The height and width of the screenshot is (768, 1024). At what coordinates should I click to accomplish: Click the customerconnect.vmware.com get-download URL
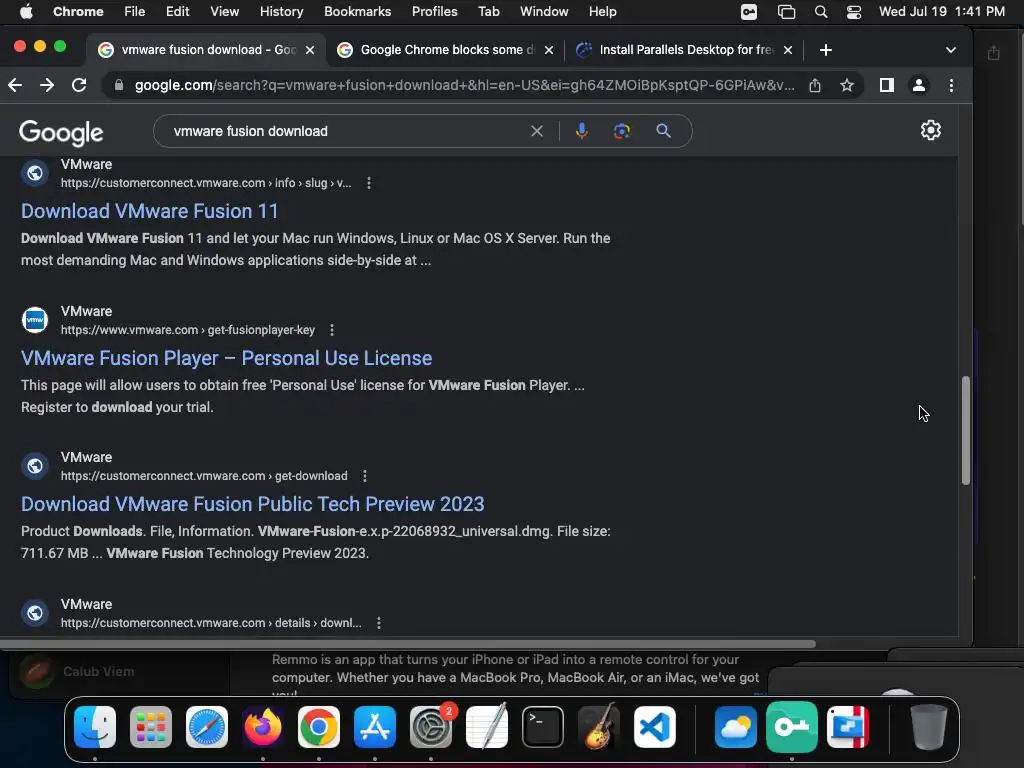(x=204, y=476)
